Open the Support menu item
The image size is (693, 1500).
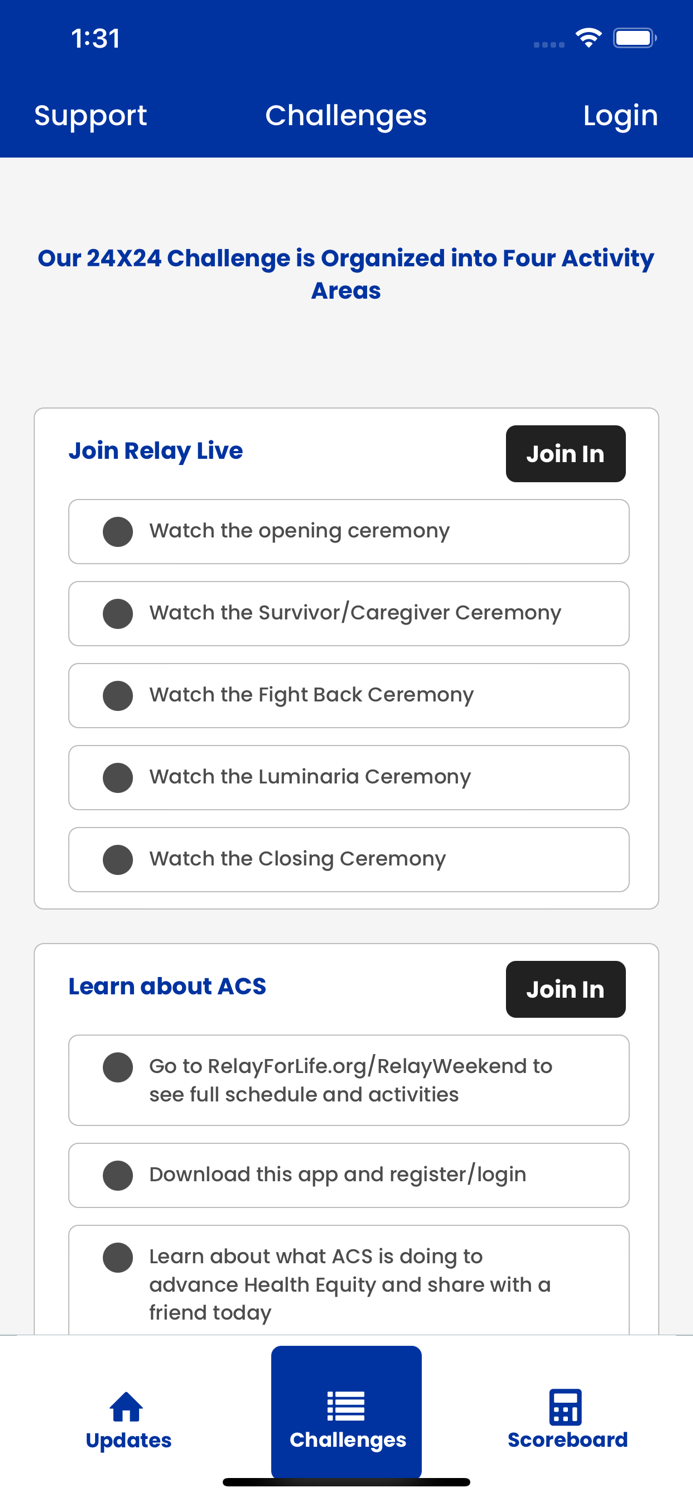tap(90, 116)
